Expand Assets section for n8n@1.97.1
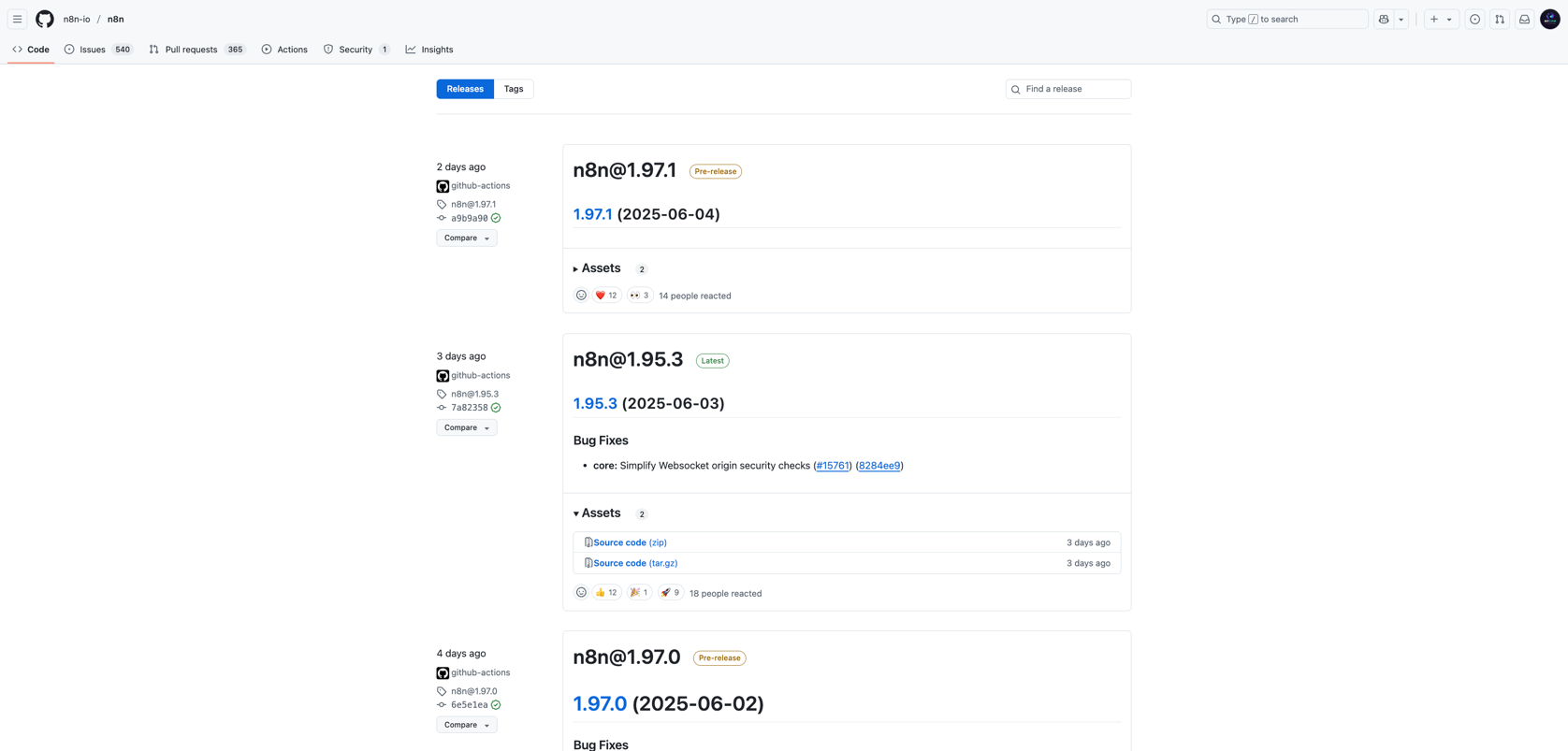 tap(600, 268)
